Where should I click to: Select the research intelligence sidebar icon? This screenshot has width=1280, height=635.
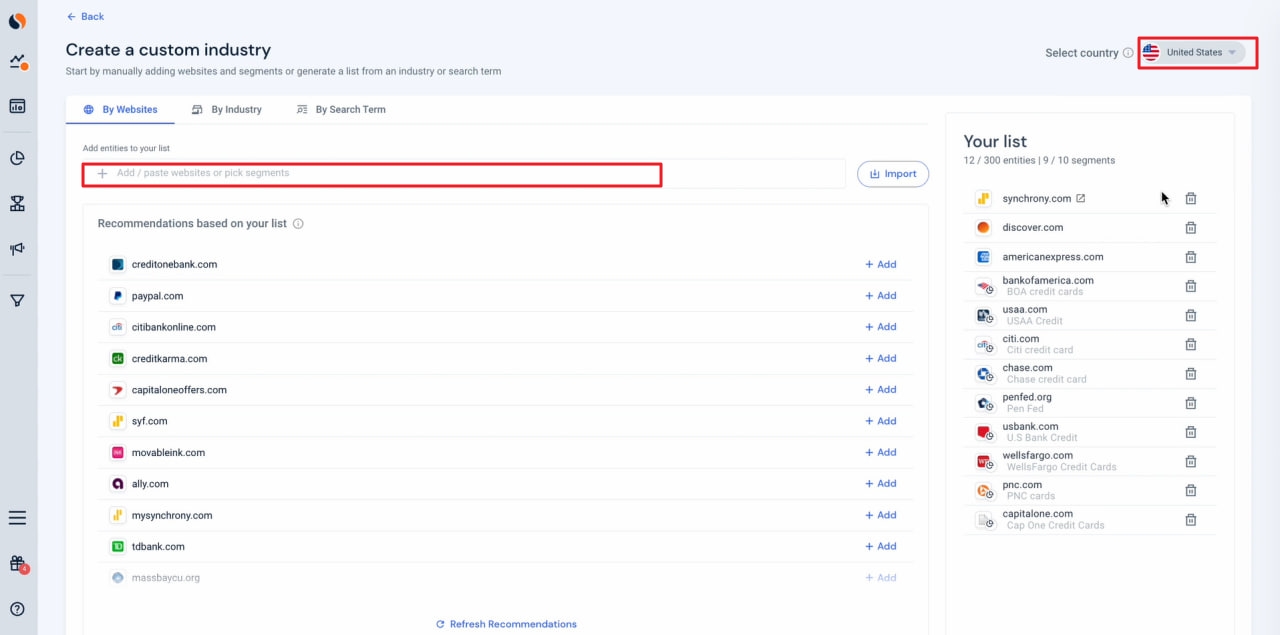click(17, 106)
